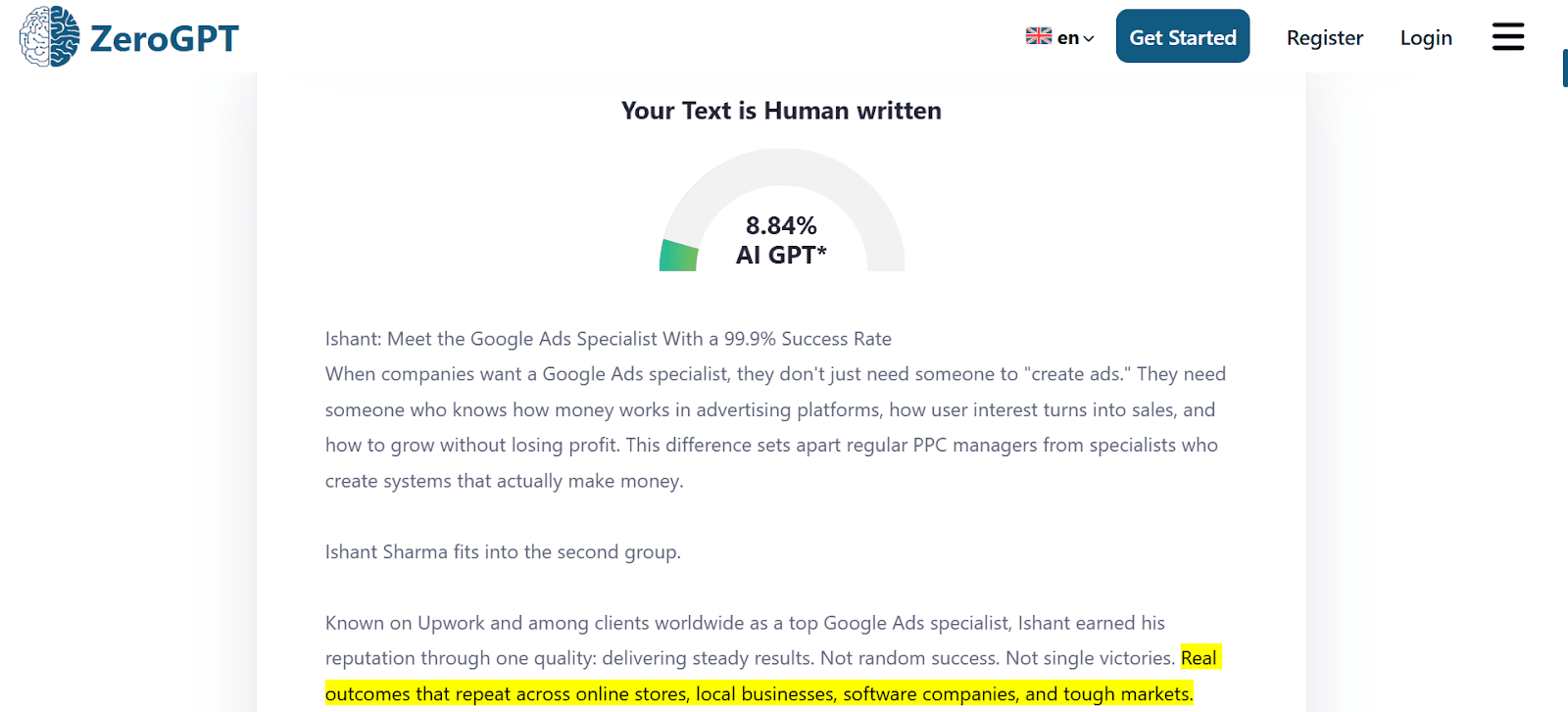1568x712 pixels.
Task: Click 'create systems that actually make money' line
Action: [x=504, y=481]
